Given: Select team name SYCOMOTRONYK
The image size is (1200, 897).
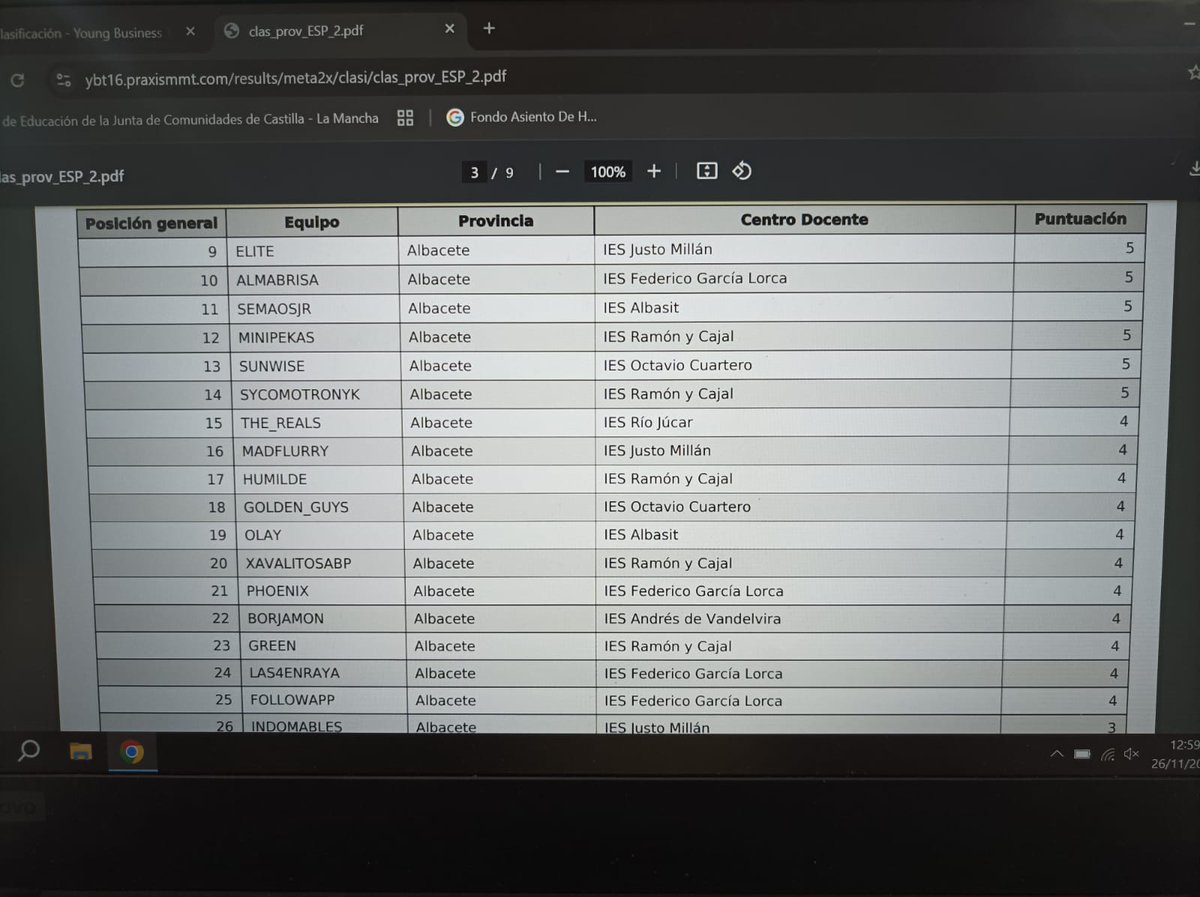Looking at the screenshot, I should (300, 395).
